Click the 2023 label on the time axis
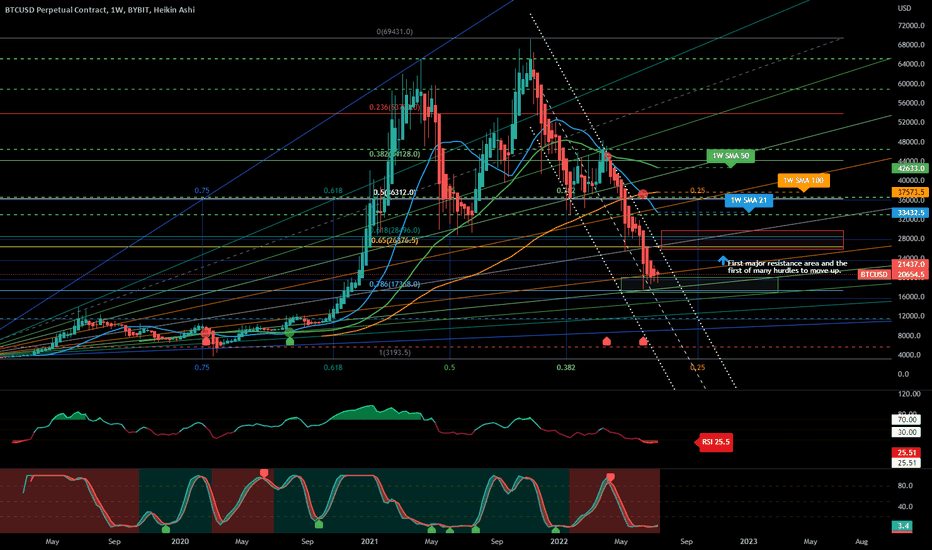This screenshot has width=932, height=550. [x=748, y=542]
